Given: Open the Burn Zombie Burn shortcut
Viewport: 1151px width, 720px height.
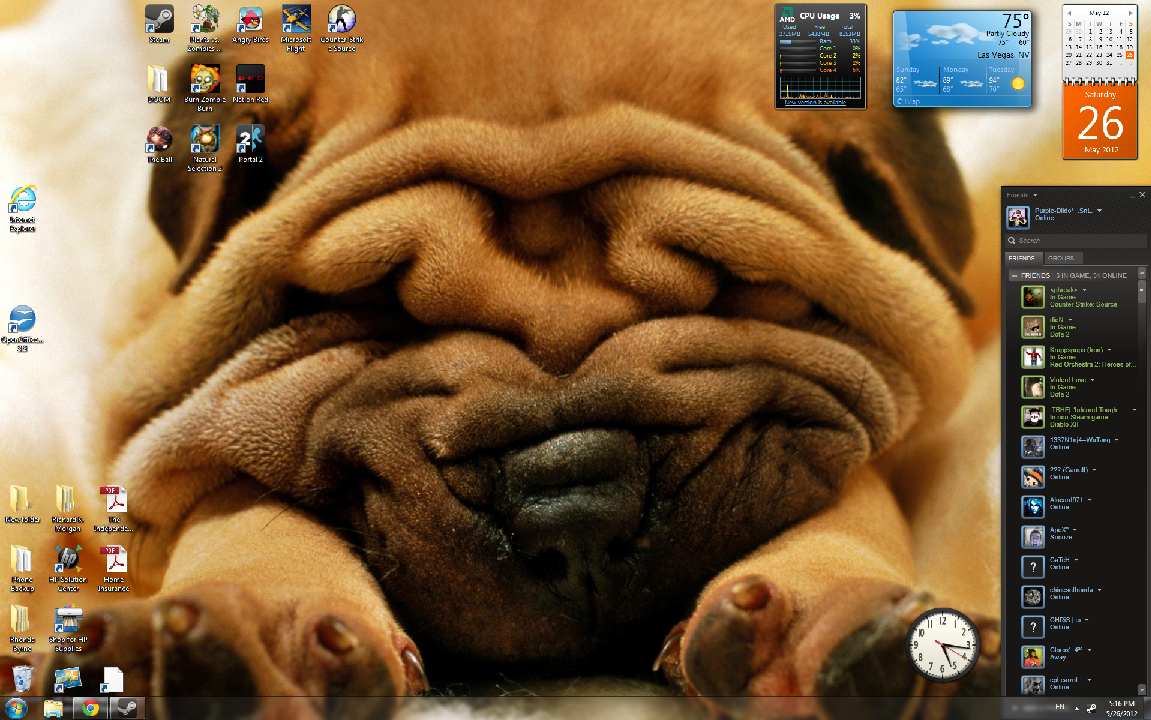Looking at the screenshot, I should (205, 88).
